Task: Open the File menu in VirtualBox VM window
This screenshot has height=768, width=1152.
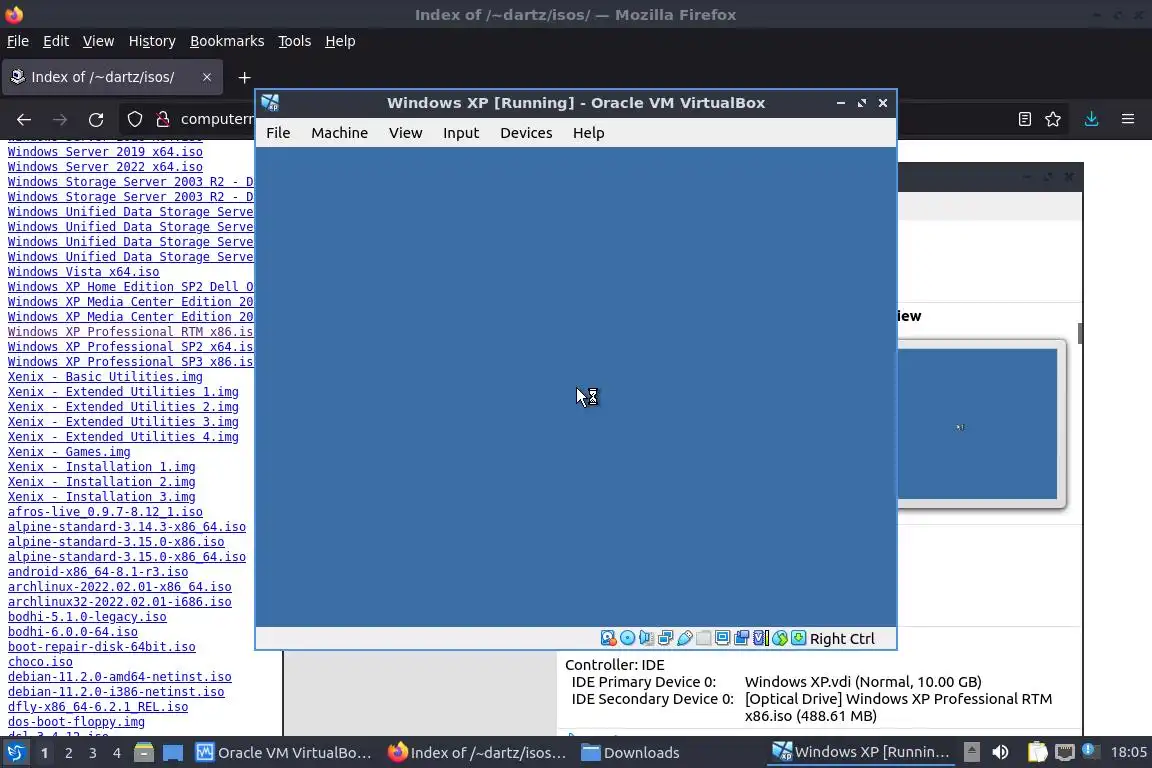Action: (278, 133)
